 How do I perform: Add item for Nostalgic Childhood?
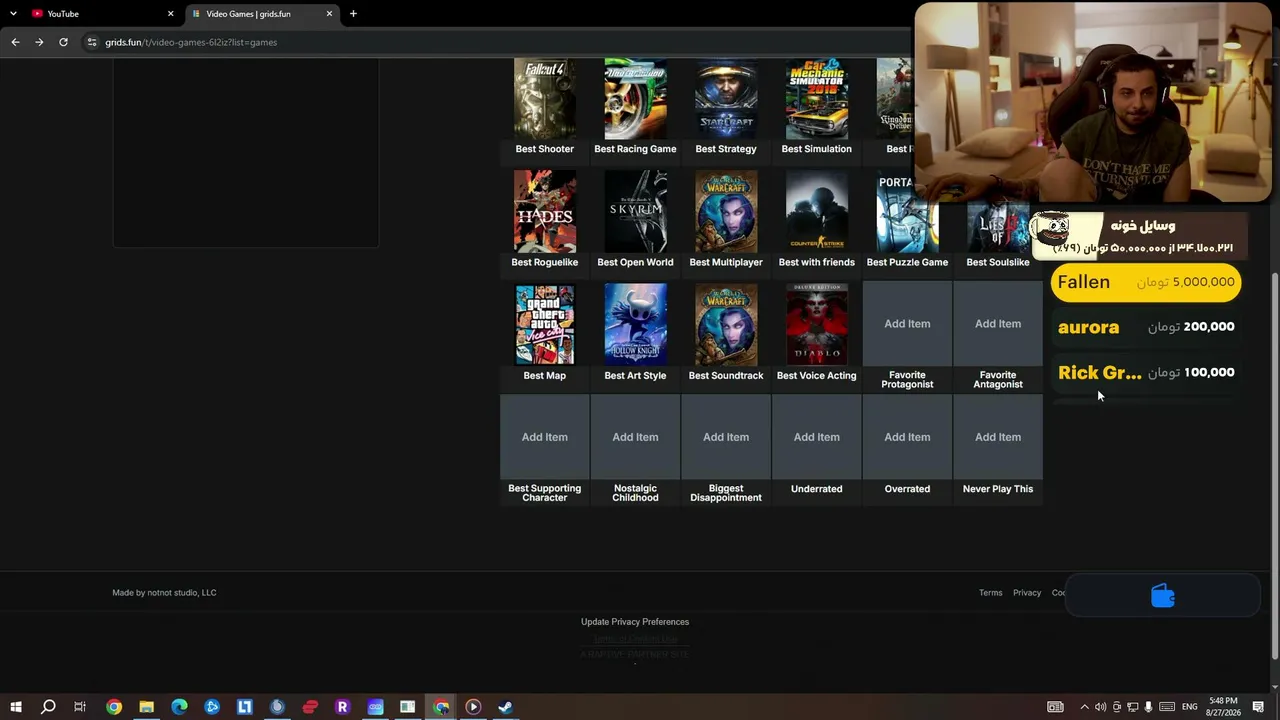point(635,437)
